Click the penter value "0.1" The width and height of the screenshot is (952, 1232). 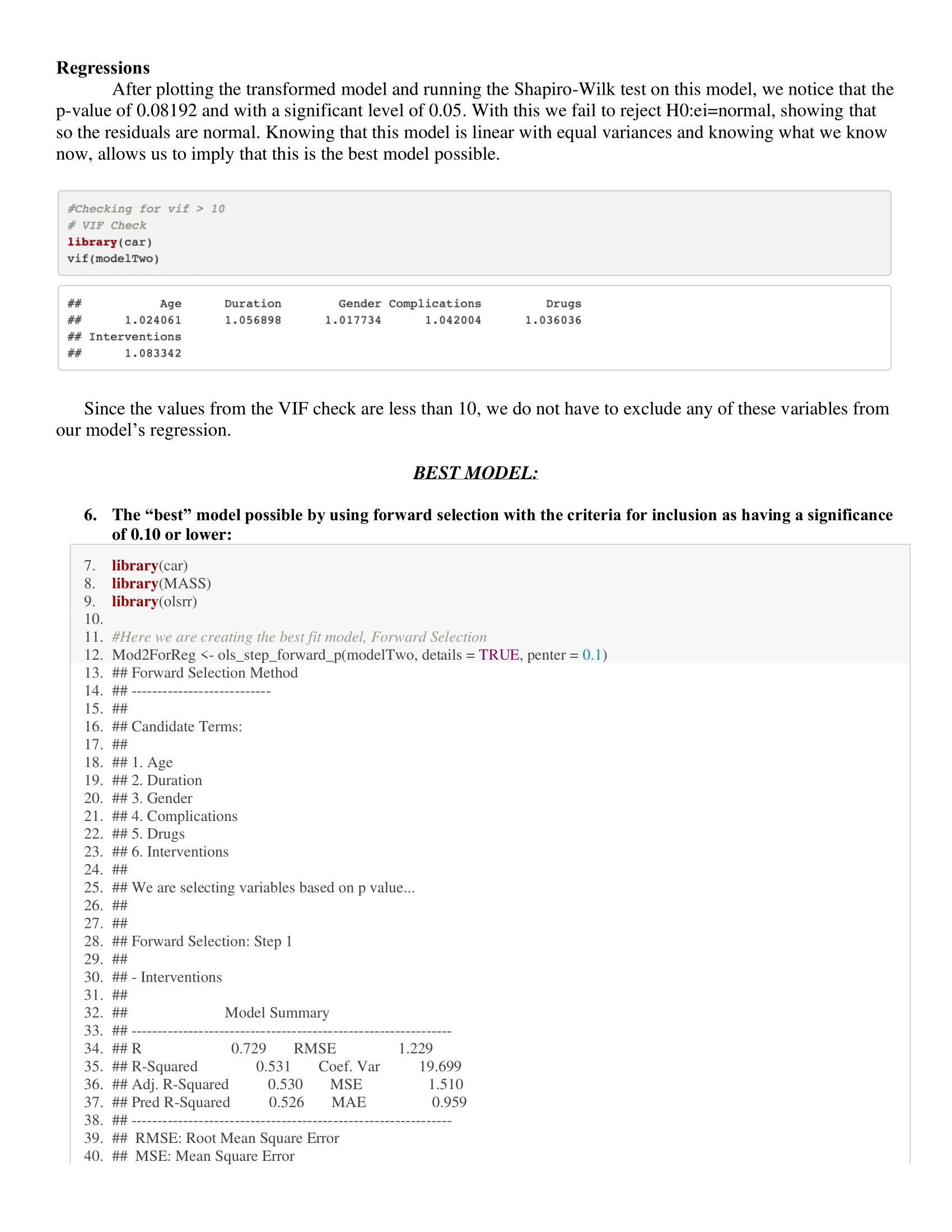(592, 655)
